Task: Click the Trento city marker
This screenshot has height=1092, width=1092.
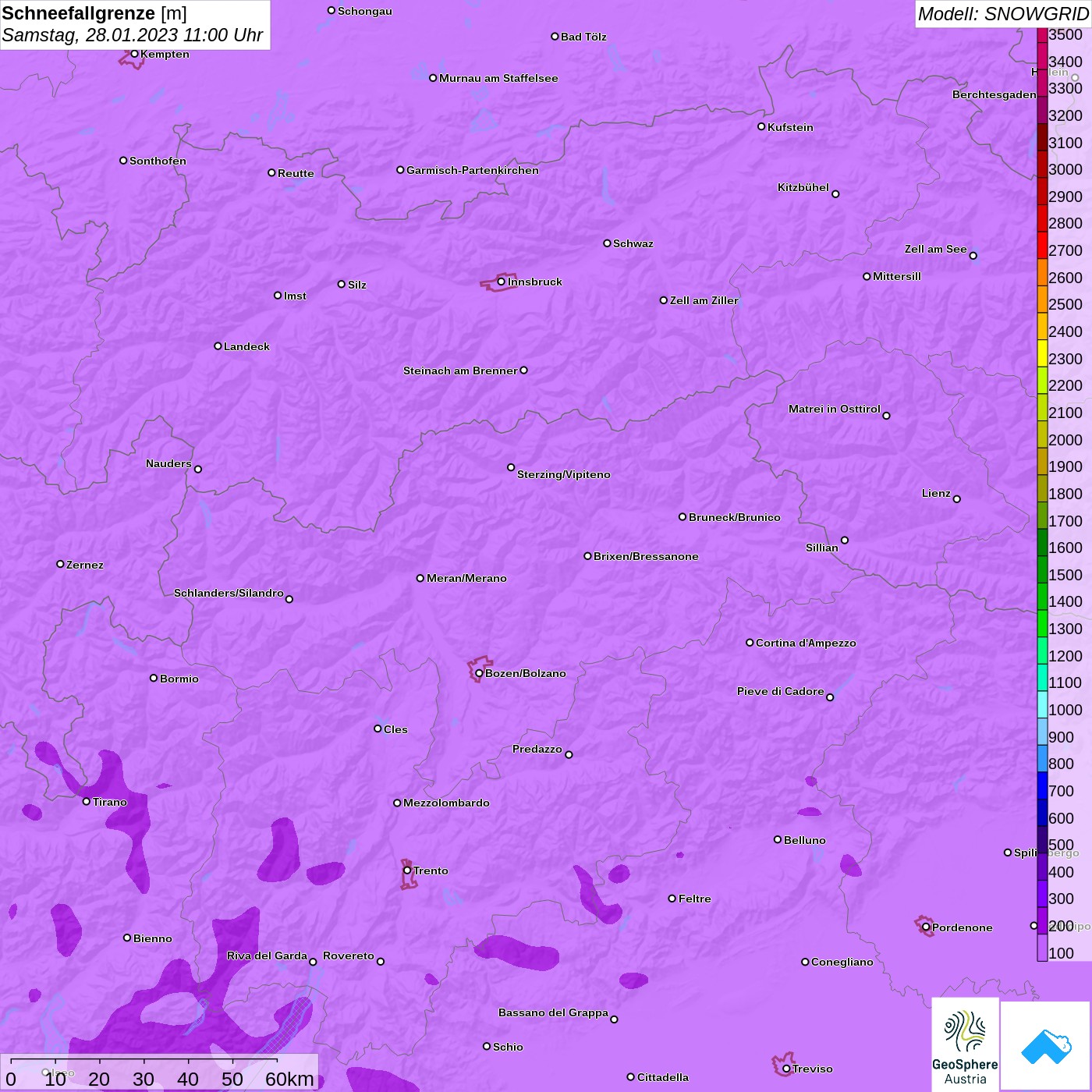Action: [x=407, y=870]
